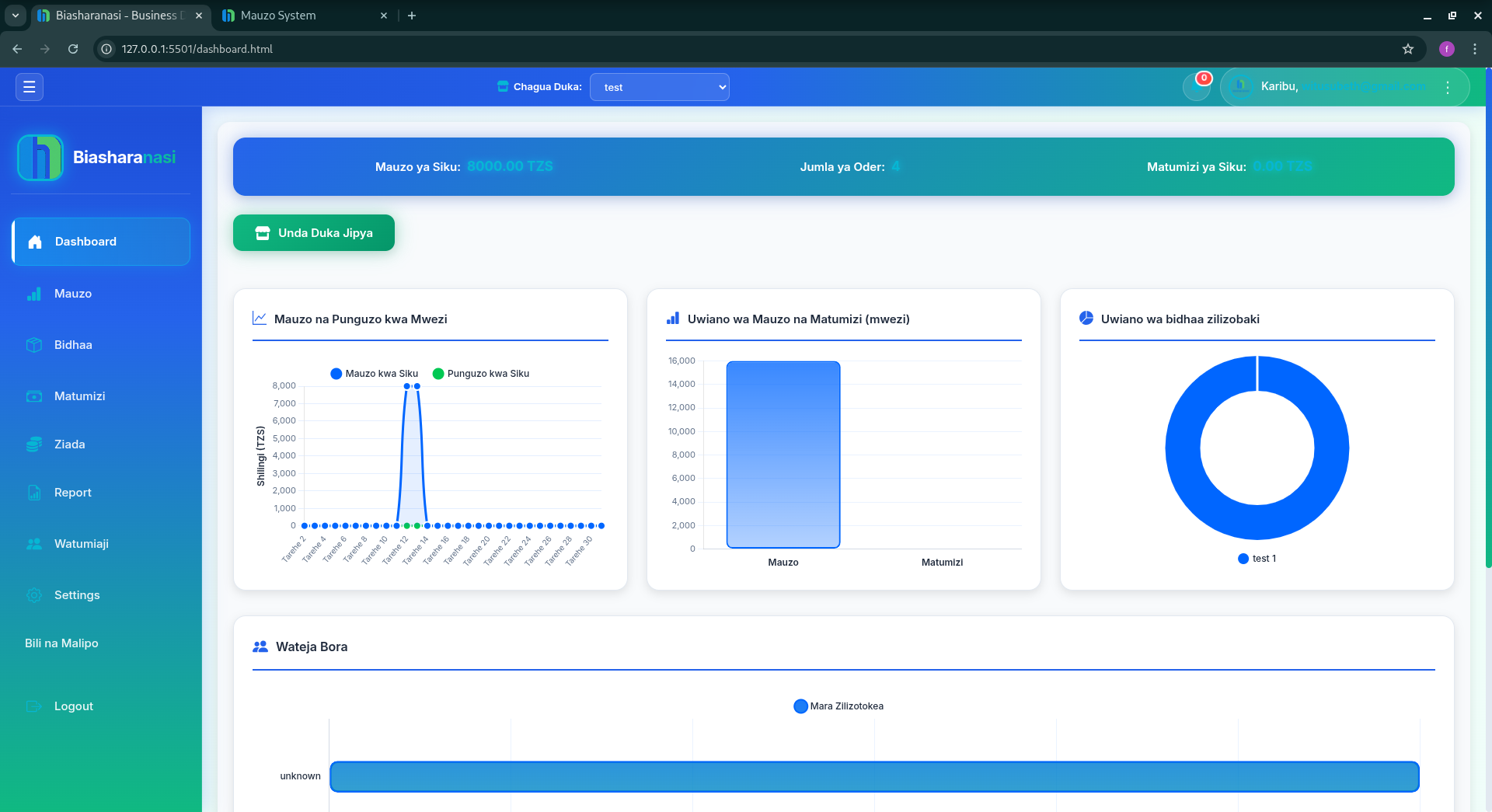The height and width of the screenshot is (812, 1492).
Task: Toggle the Punguzo kwa Siku legend entry
Action: click(x=483, y=374)
